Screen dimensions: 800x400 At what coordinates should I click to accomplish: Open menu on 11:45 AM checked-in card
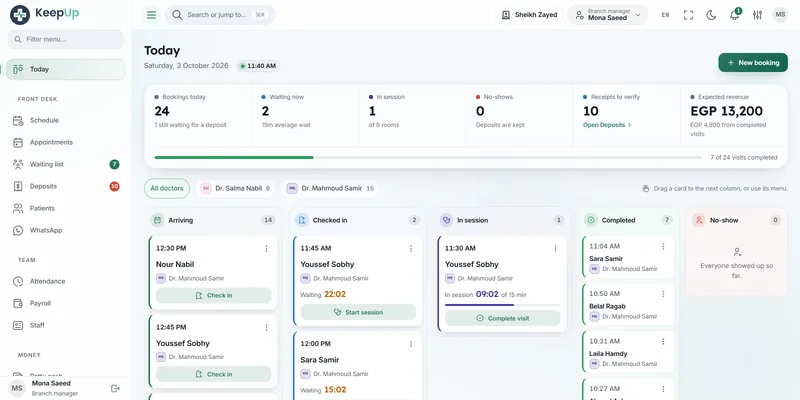coord(411,248)
